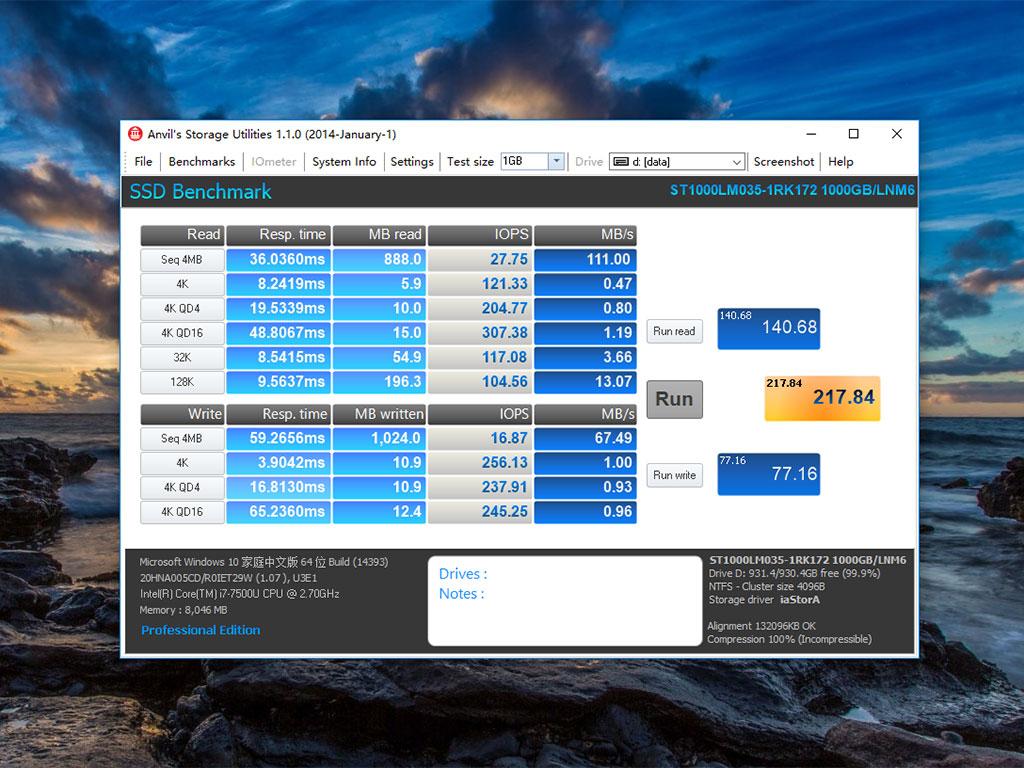Select the Read 4K QD4 row label

point(182,309)
